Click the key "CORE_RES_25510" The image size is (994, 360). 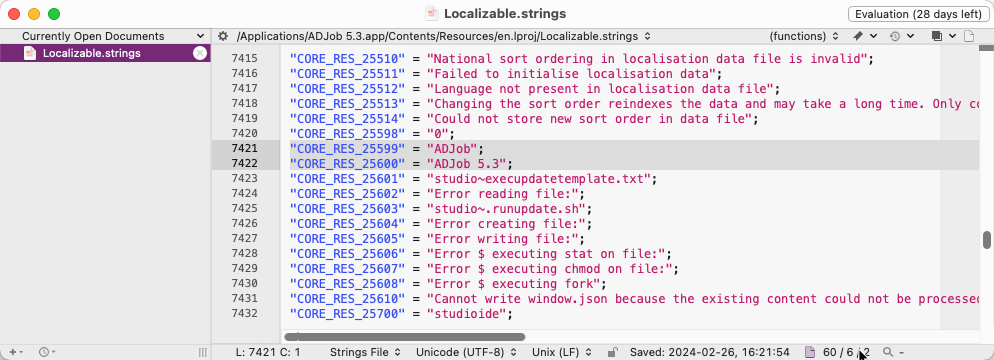347,60
